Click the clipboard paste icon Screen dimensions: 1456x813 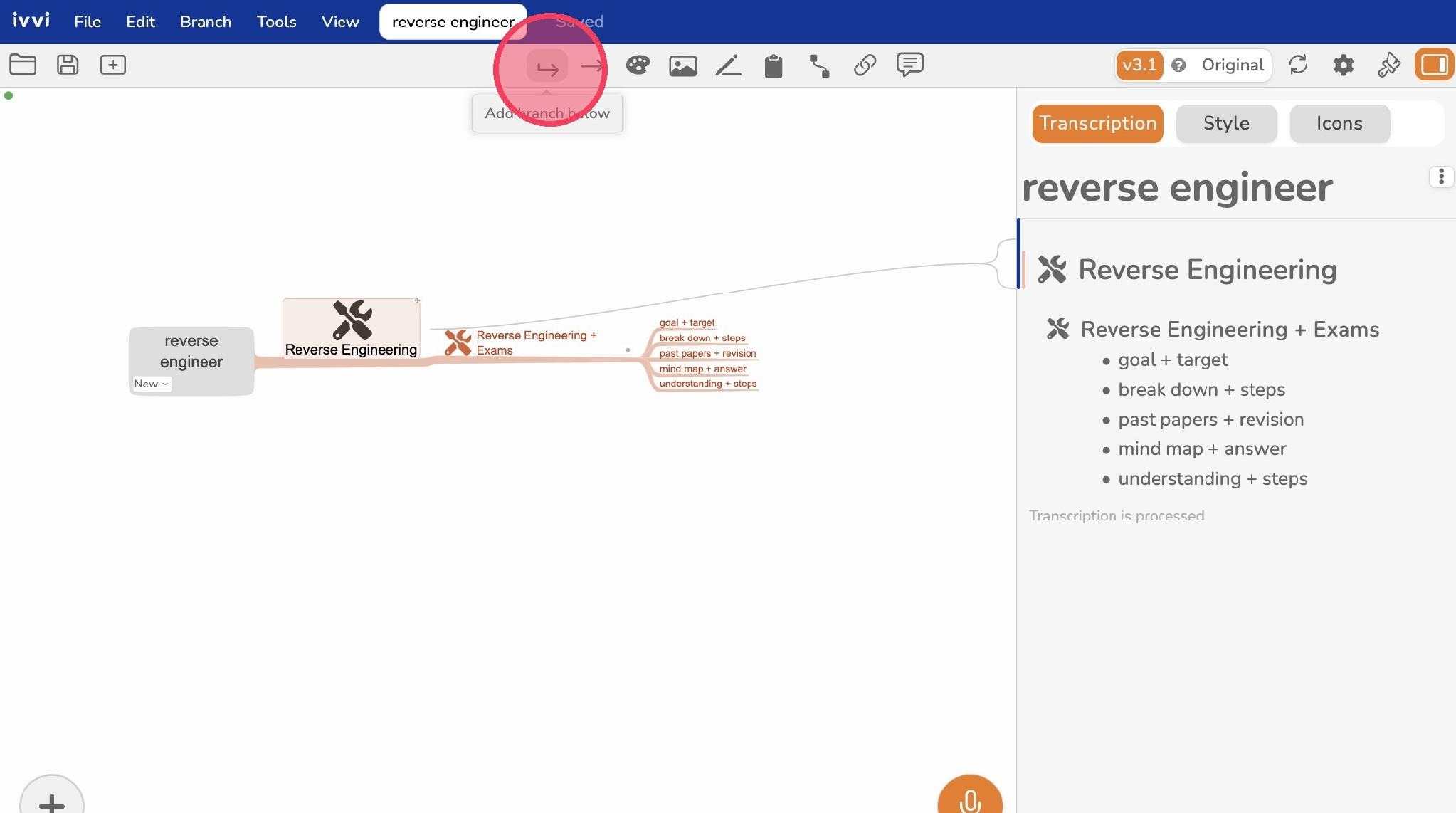(774, 66)
